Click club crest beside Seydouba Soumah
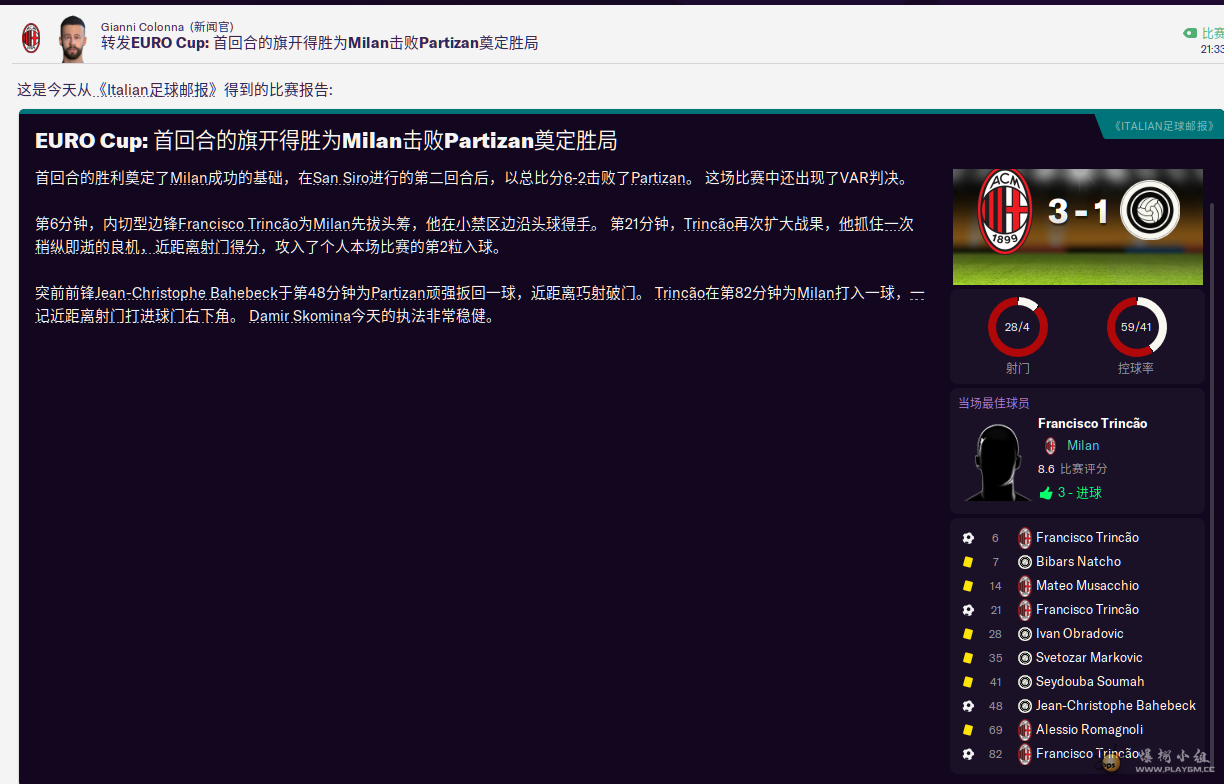 [x=1024, y=682]
